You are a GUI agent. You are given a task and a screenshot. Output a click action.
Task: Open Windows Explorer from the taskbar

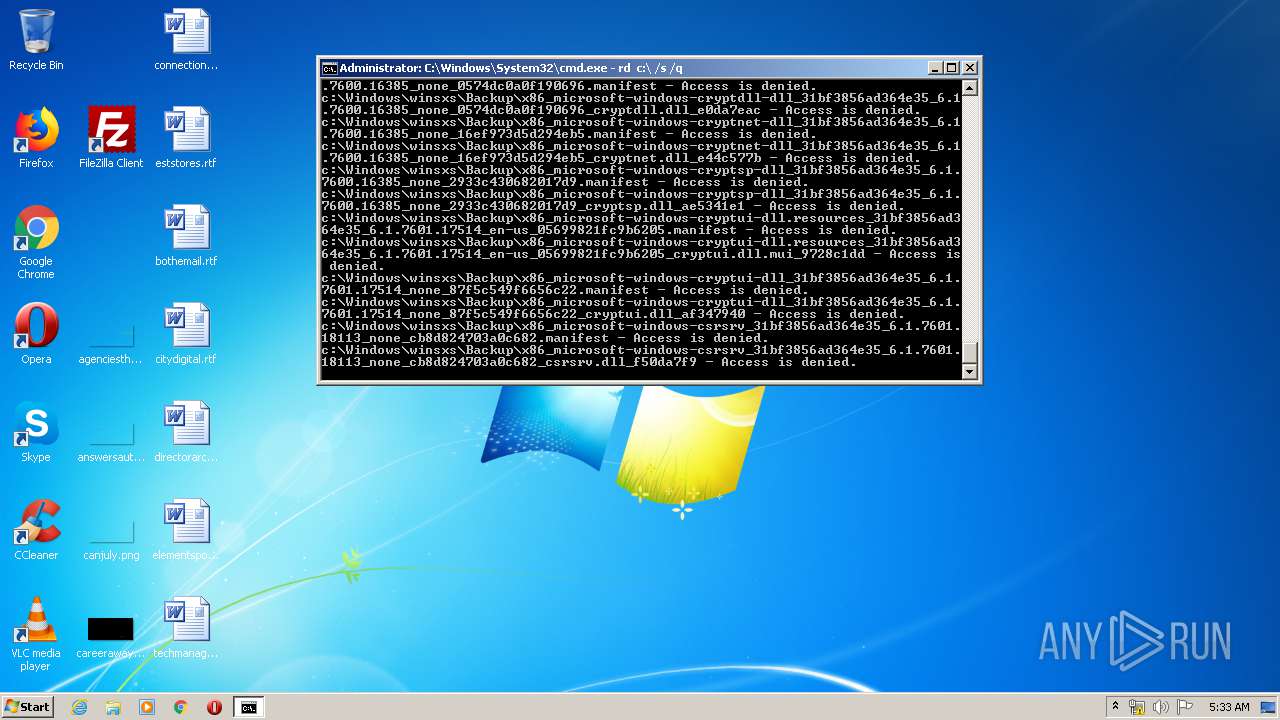coord(113,707)
